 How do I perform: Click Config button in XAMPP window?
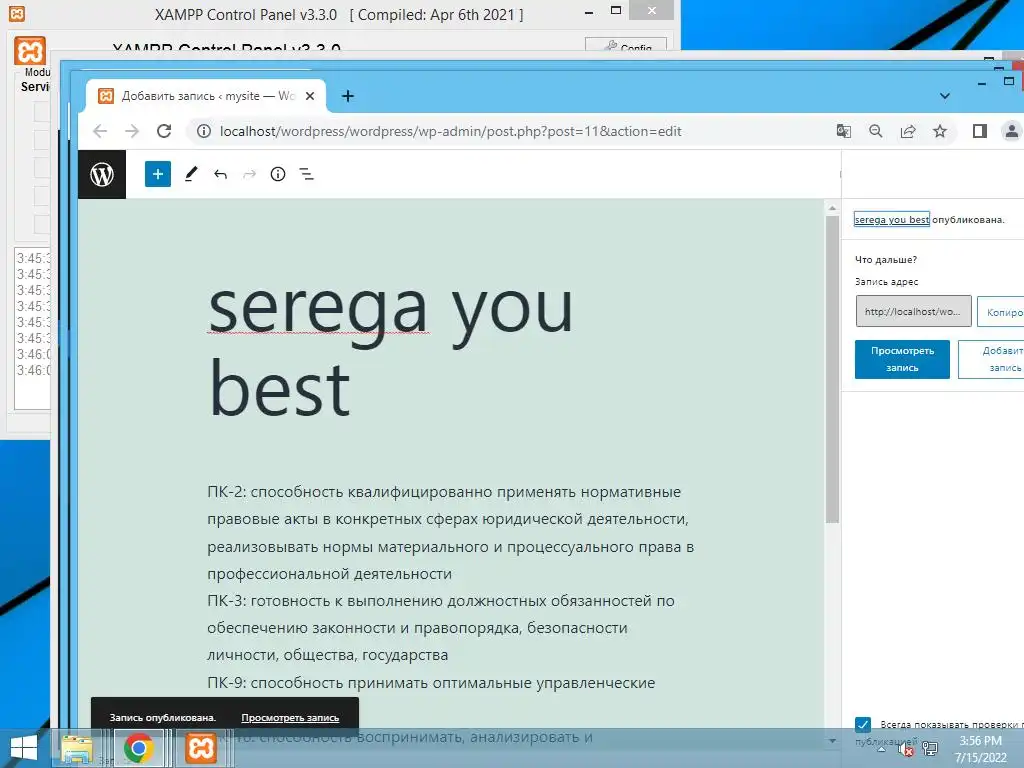point(626,45)
